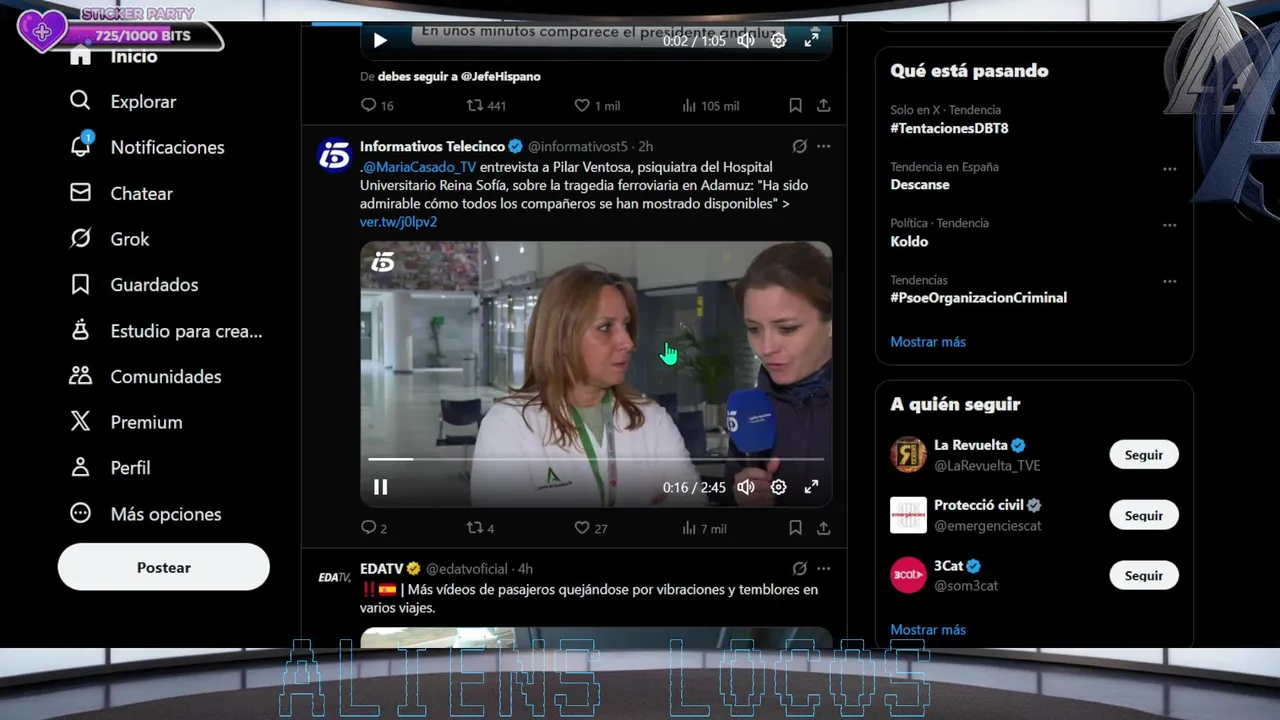This screenshot has height=720, width=1280.
Task: Click the Comunidades people icon
Action: [x=80, y=376]
